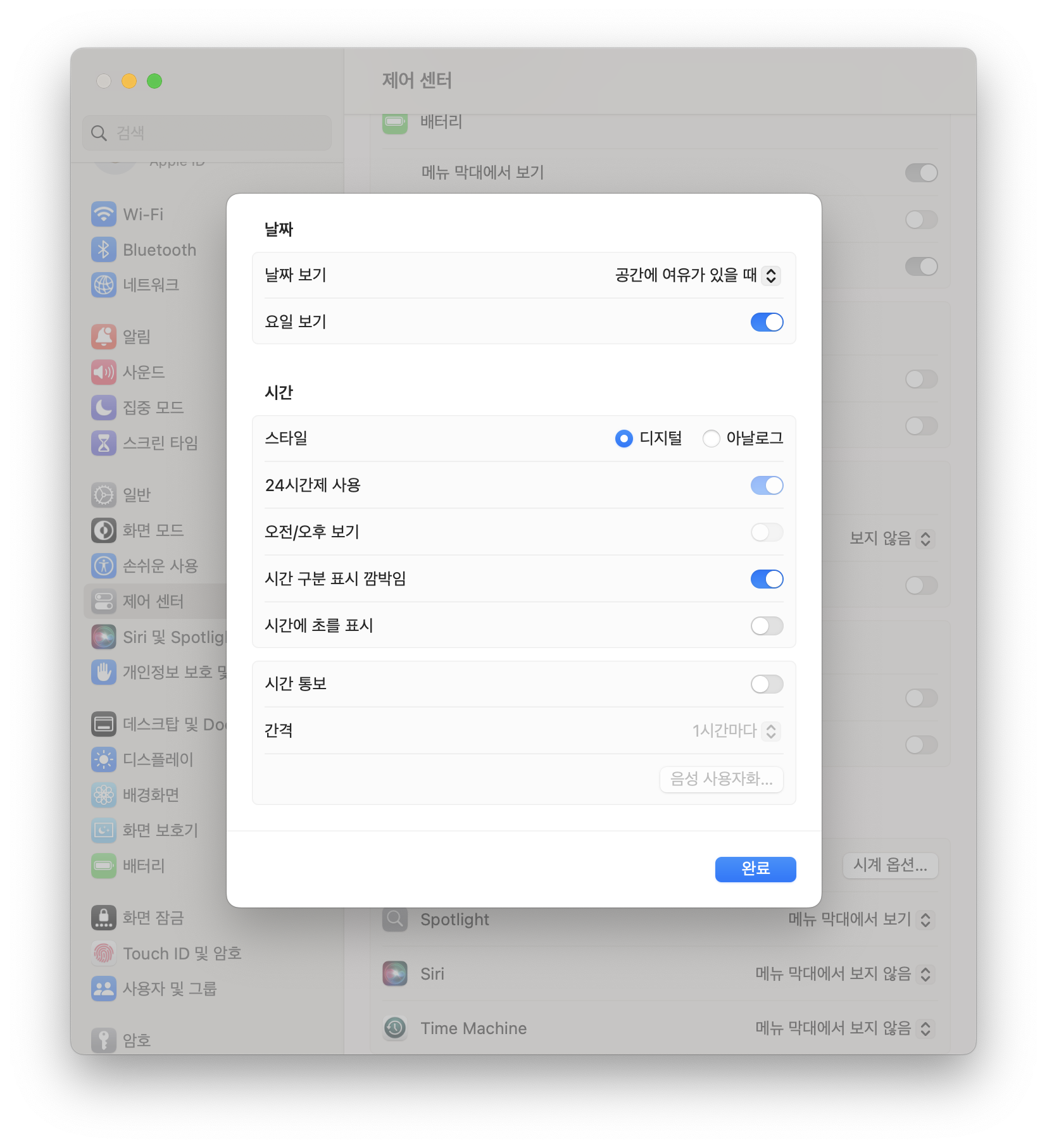Open 디스플레이 settings from the sidebar
Viewport: 1047px width, 1148px height.
pos(158,759)
